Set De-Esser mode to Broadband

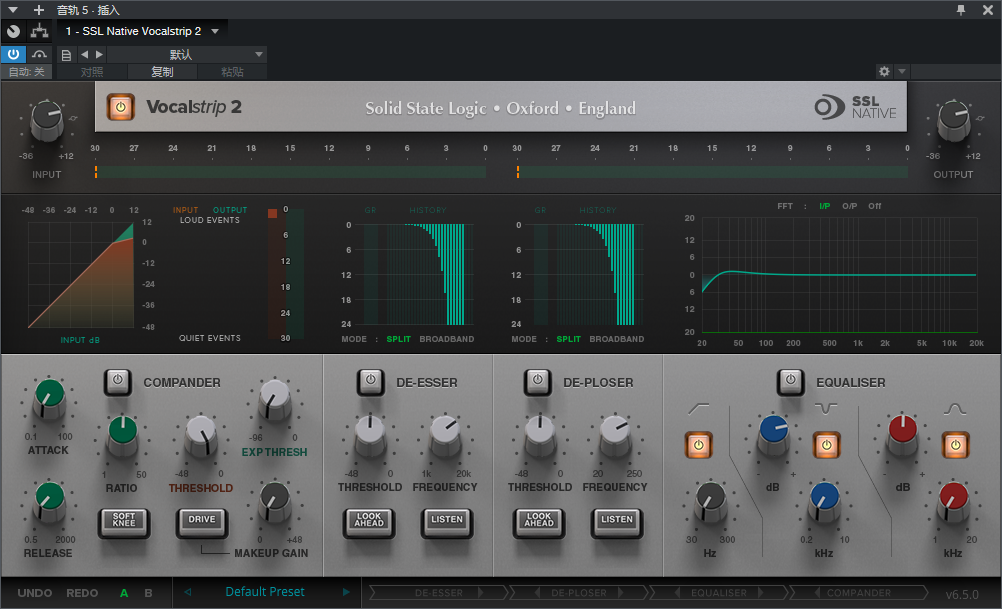(x=447, y=339)
